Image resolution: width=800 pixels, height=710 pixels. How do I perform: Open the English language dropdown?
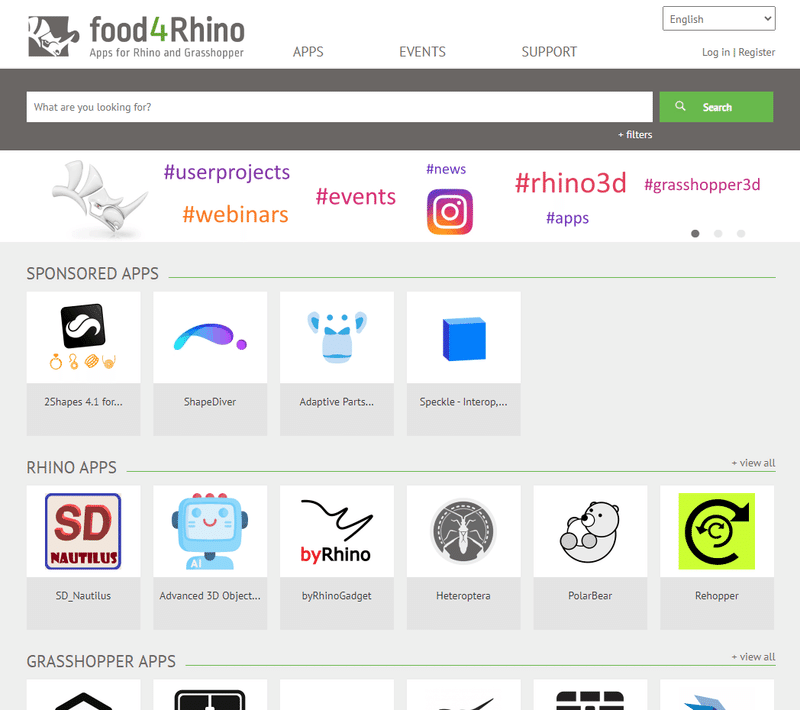(719, 19)
